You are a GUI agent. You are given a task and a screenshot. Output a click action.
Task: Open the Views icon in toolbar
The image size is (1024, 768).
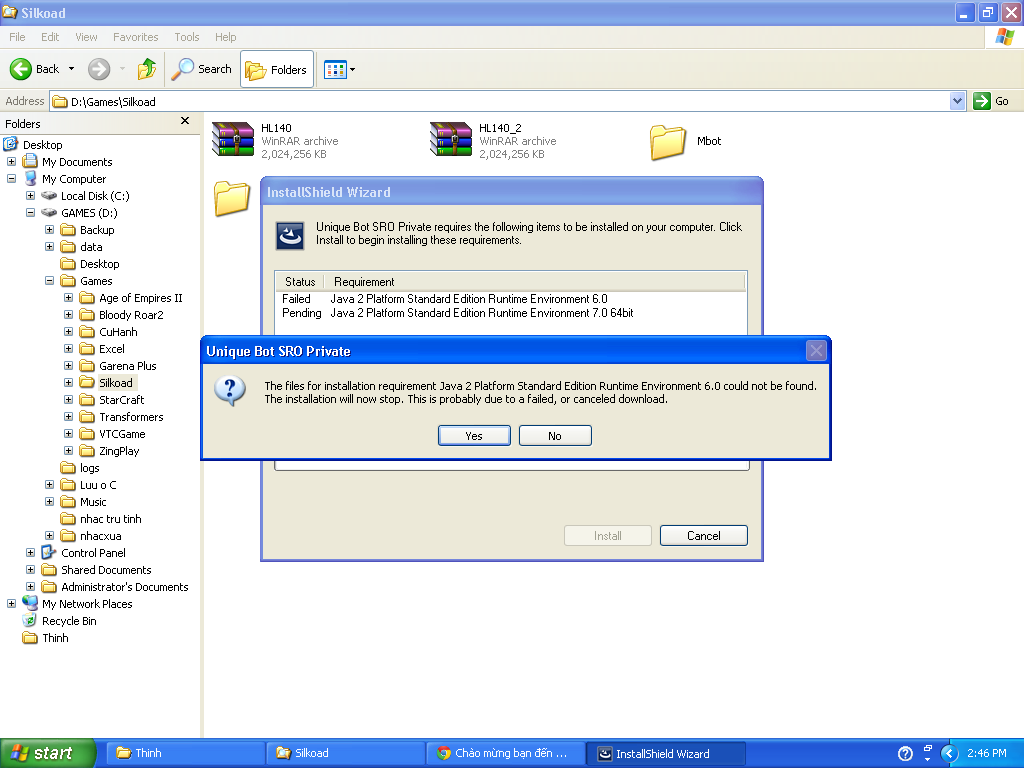(x=335, y=69)
